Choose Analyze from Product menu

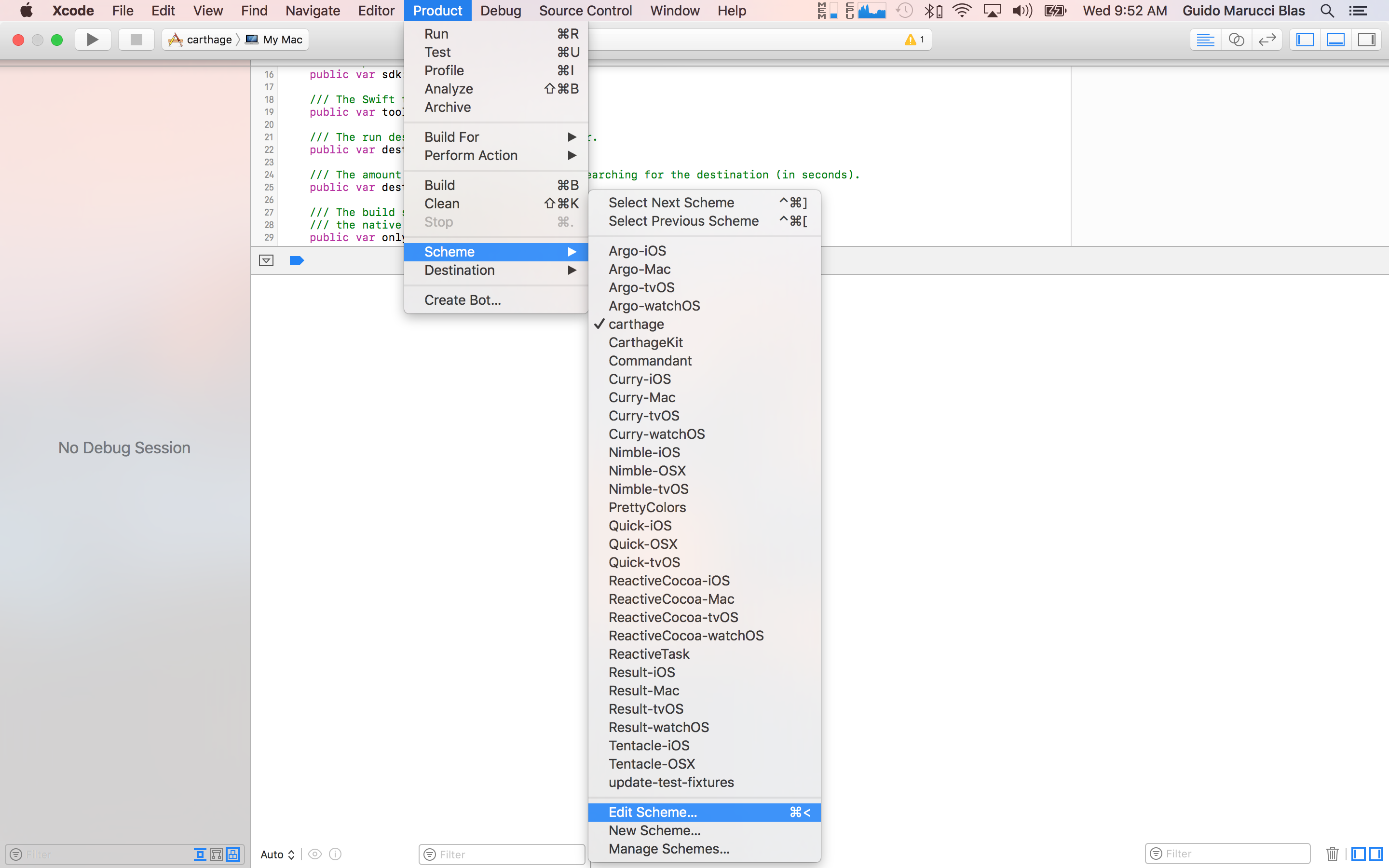coord(496,89)
